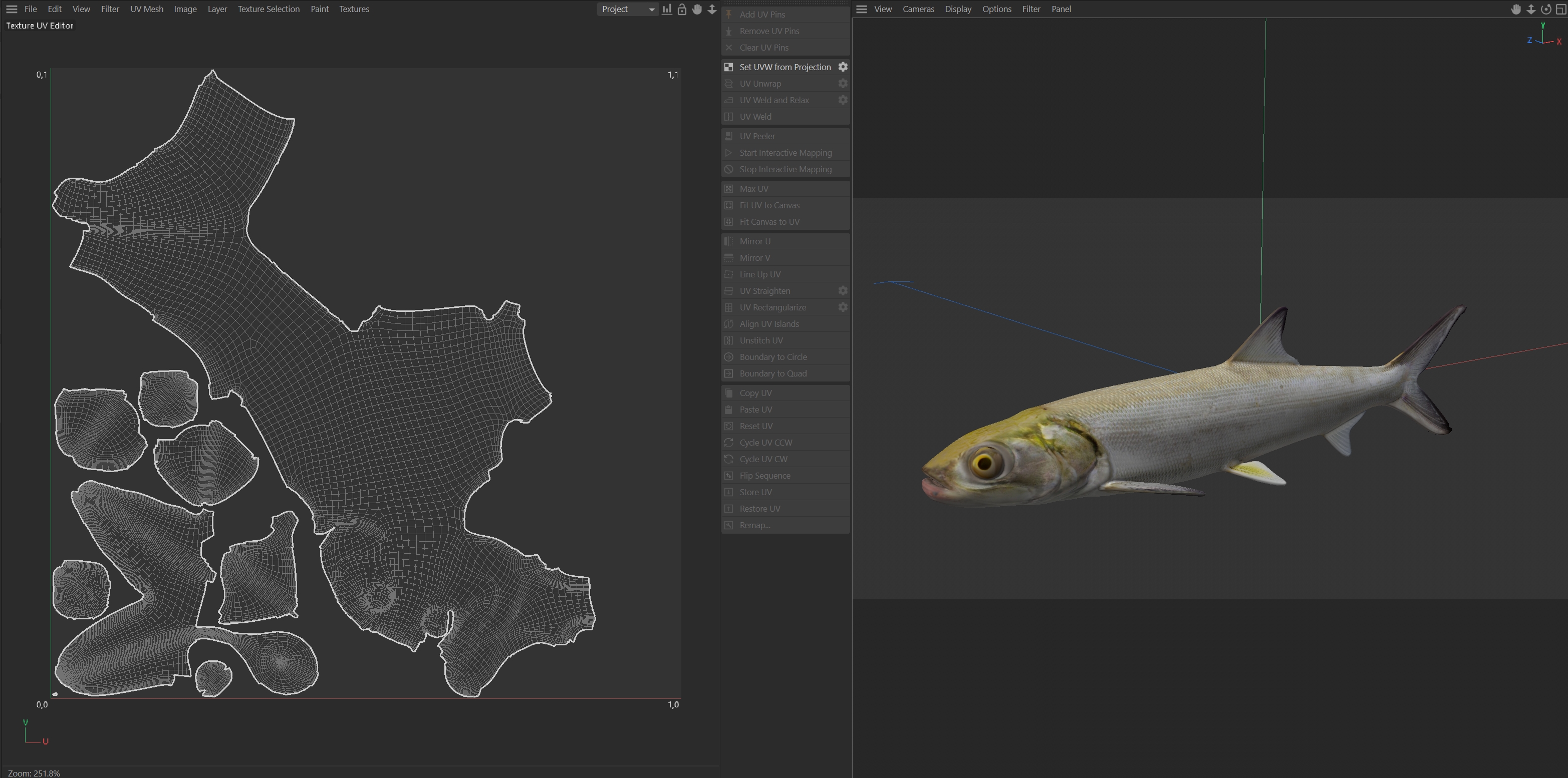Click the toggle active view icon in viewport
The width and height of the screenshot is (1568, 778).
pos(1560,9)
